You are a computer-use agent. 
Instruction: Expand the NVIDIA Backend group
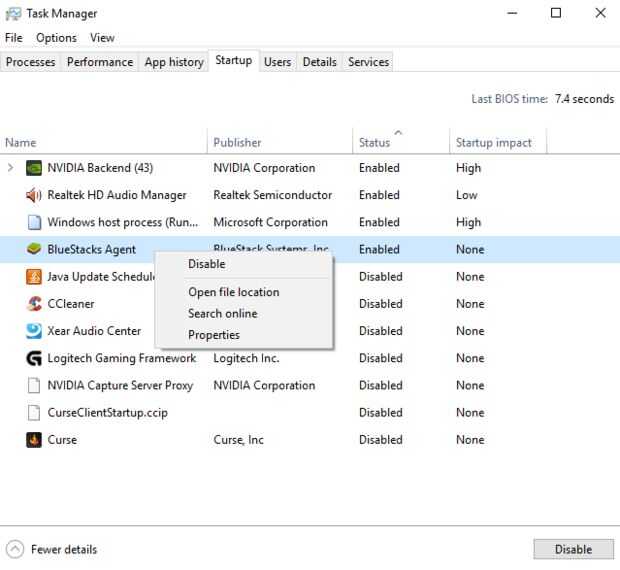pos(11,168)
